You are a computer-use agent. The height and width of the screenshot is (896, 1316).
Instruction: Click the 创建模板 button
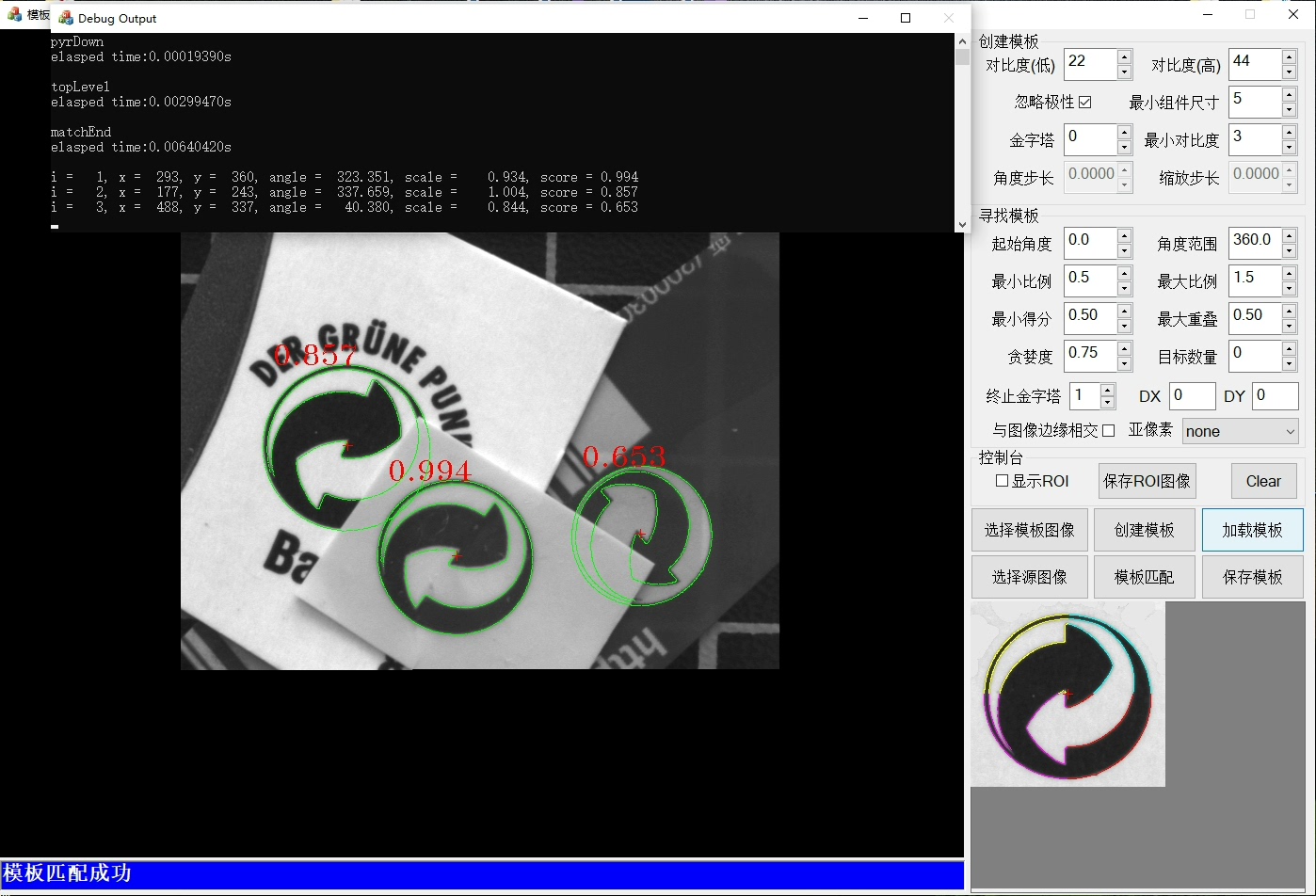pos(1145,530)
